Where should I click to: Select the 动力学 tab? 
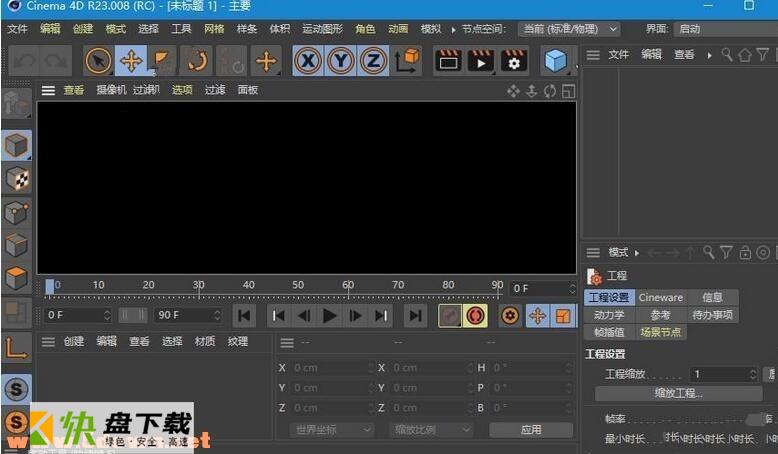coord(609,315)
